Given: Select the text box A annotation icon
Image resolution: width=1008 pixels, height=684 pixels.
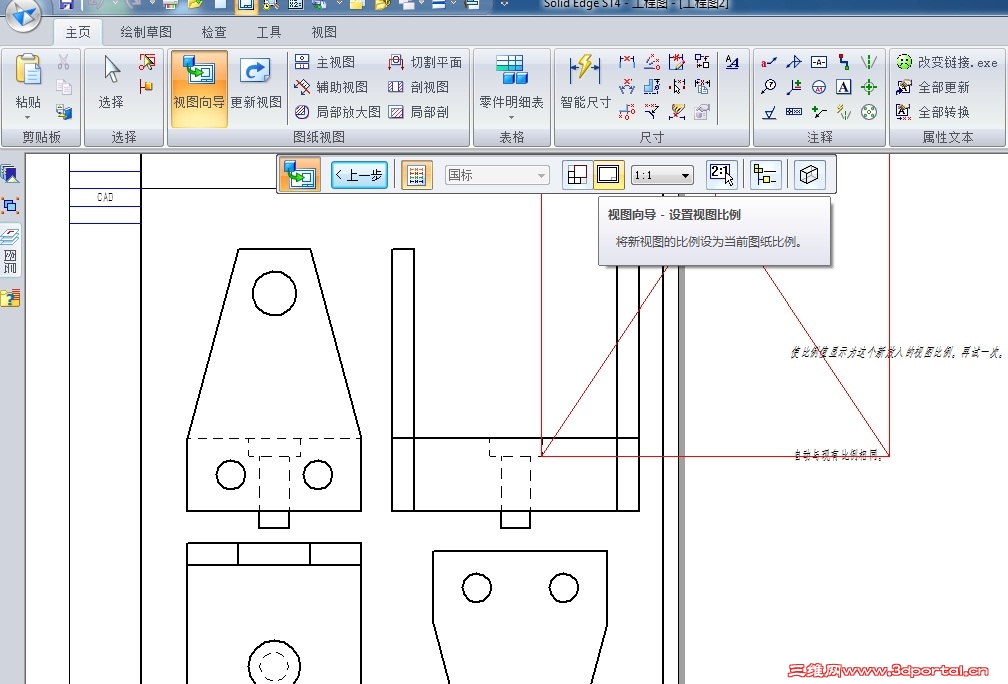Looking at the screenshot, I should 843,87.
